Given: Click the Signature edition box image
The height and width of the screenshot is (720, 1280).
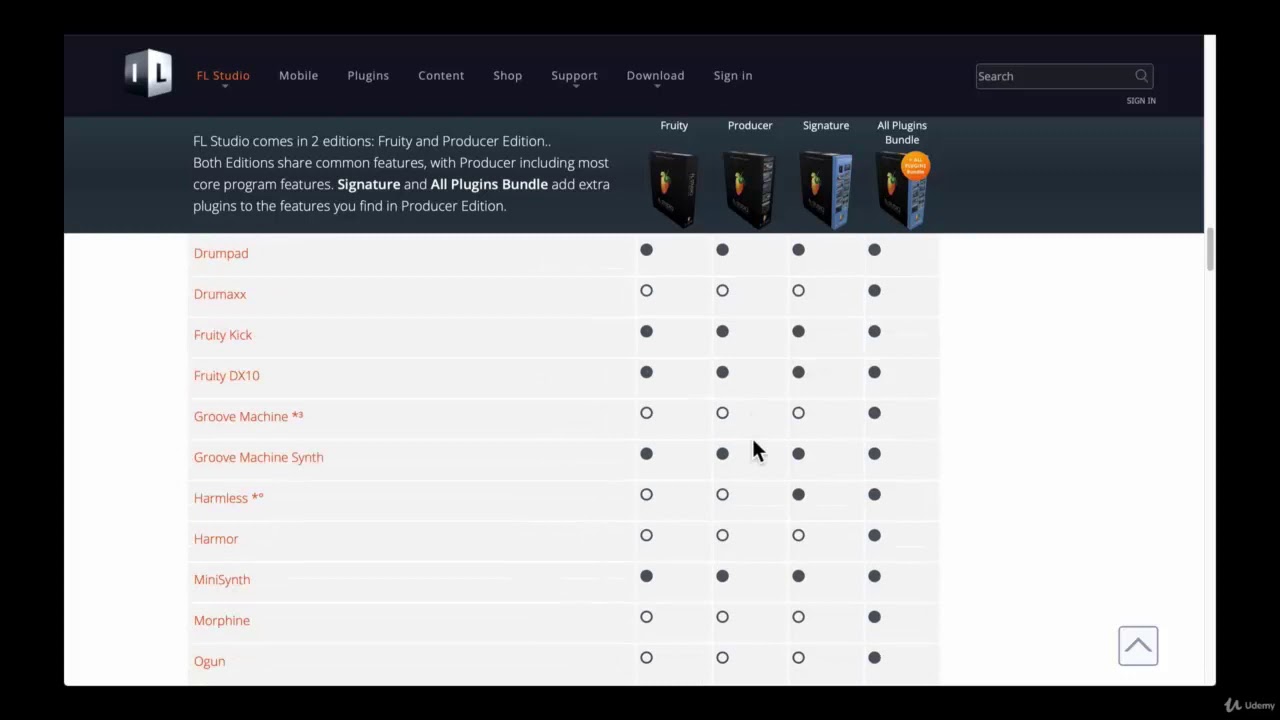Looking at the screenshot, I should tap(826, 189).
